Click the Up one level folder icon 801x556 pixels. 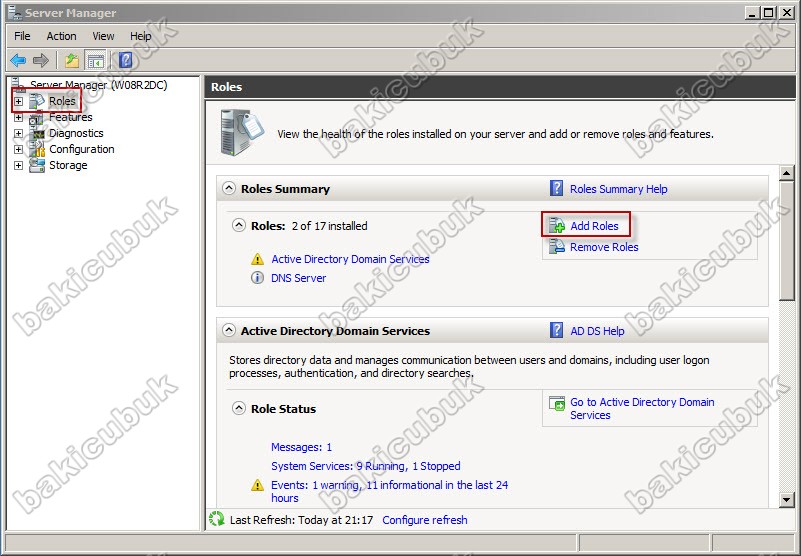72,60
